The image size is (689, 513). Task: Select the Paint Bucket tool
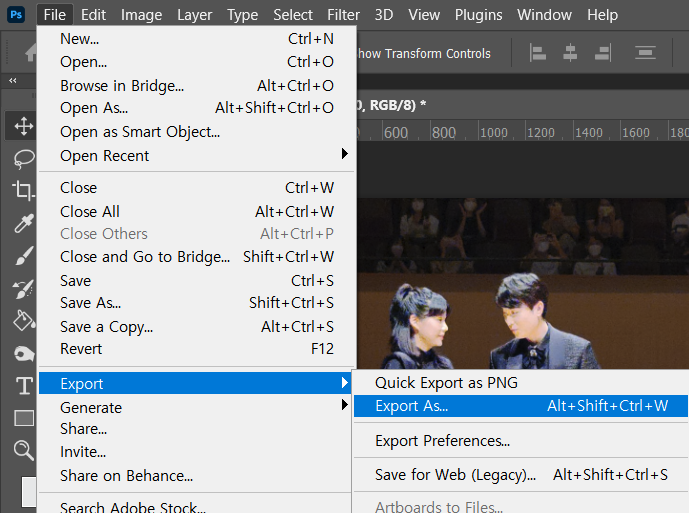coord(24,320)
